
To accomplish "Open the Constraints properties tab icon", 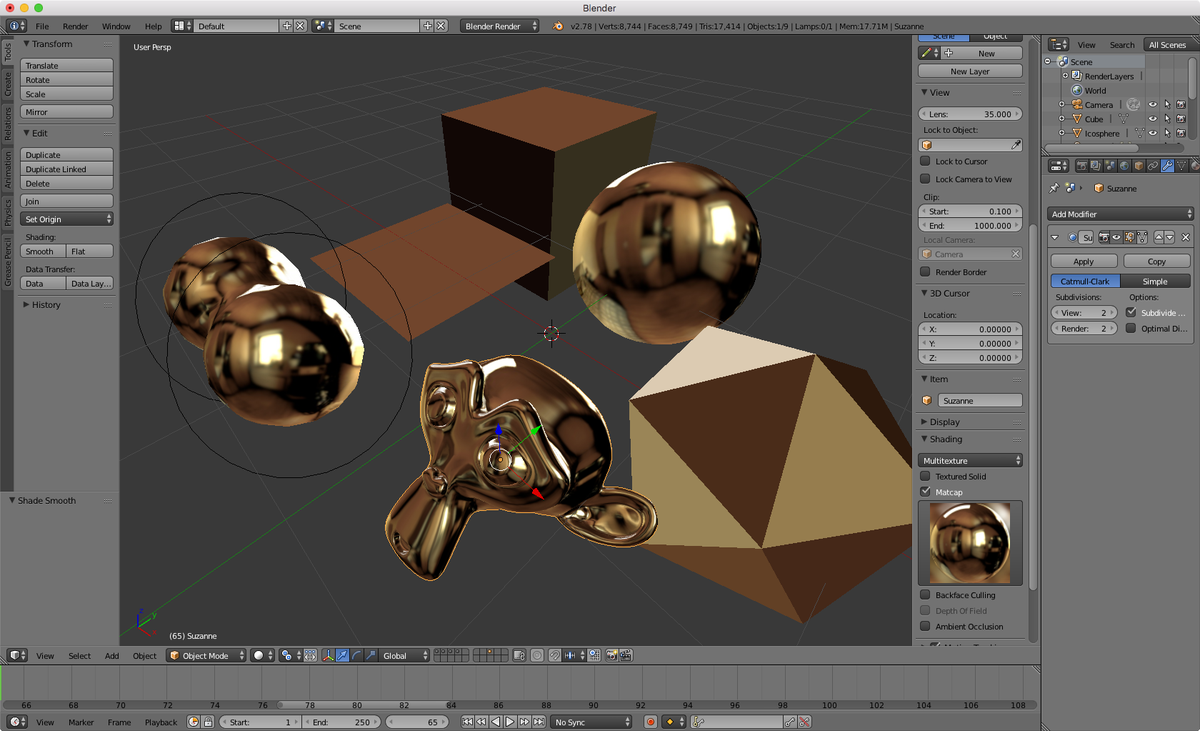I will 1153,166.
